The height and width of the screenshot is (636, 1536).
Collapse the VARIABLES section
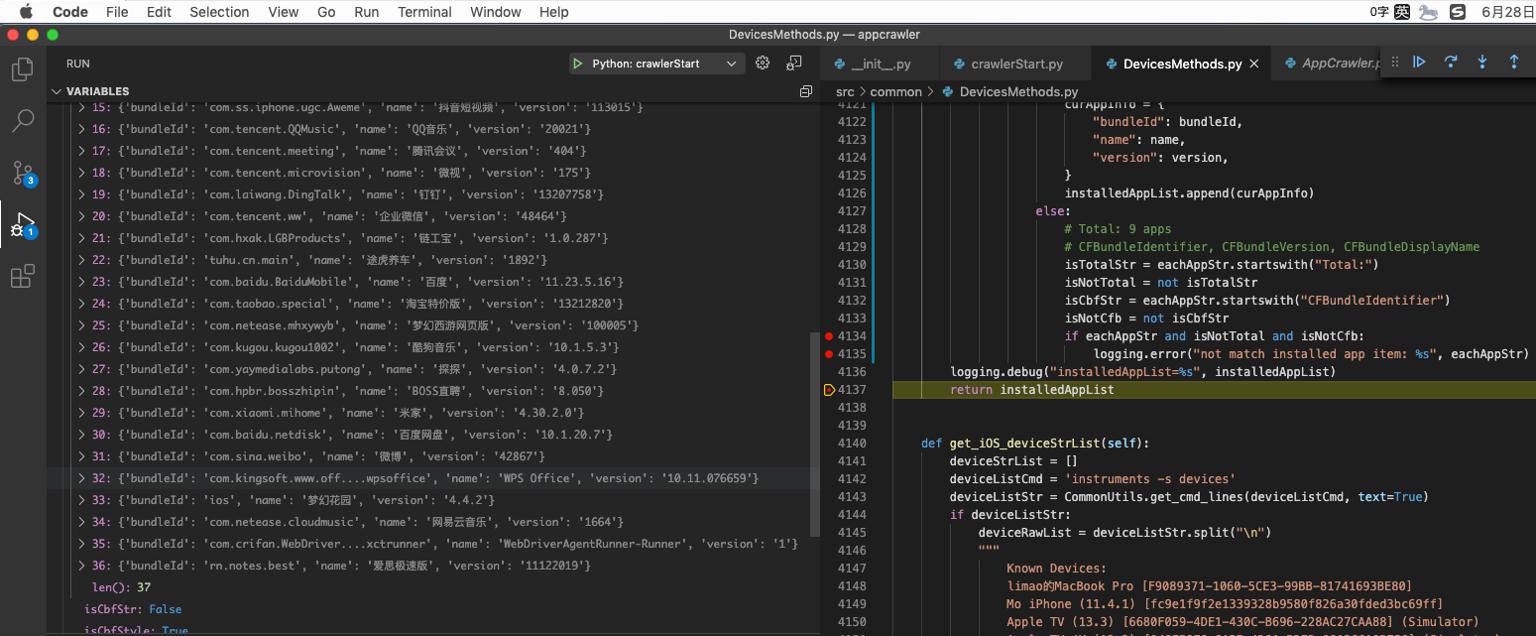coord(57,91)
